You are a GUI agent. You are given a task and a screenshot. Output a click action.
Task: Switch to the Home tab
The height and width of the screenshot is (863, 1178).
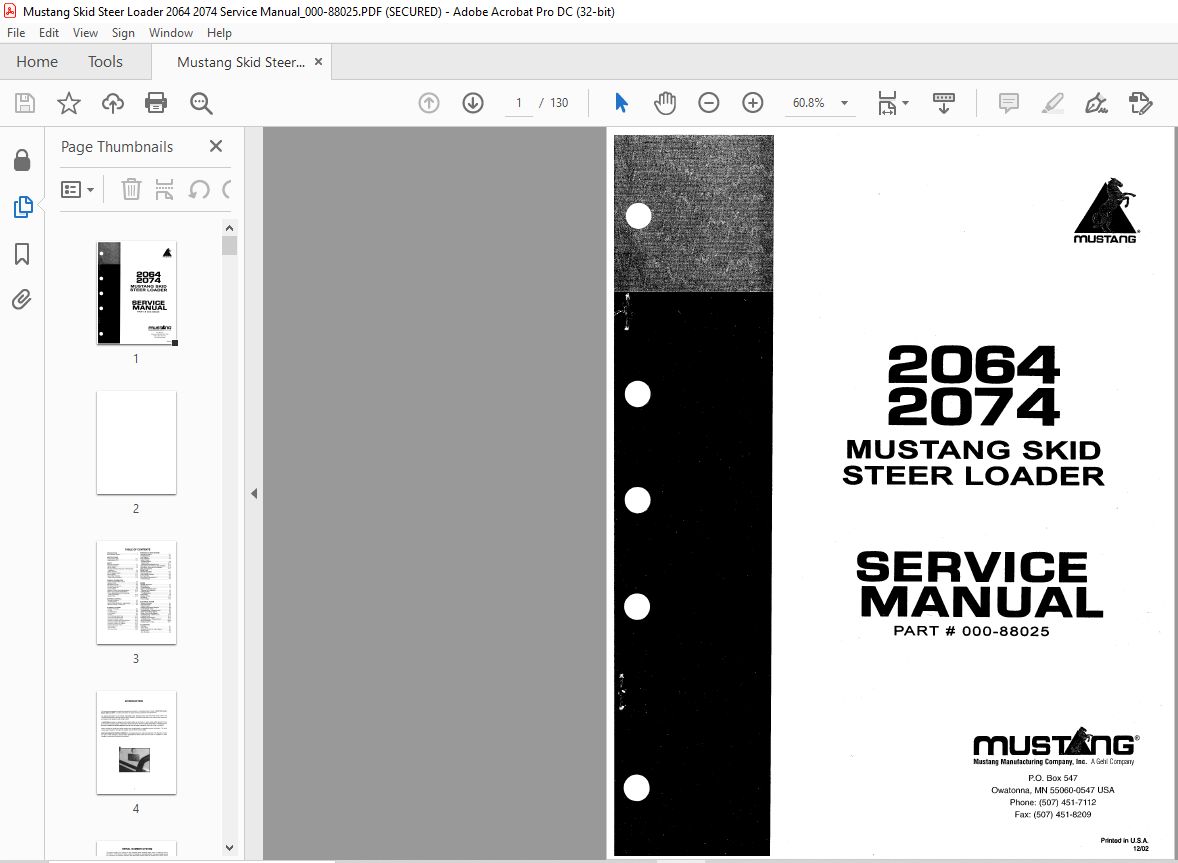(x=37, y=62)
